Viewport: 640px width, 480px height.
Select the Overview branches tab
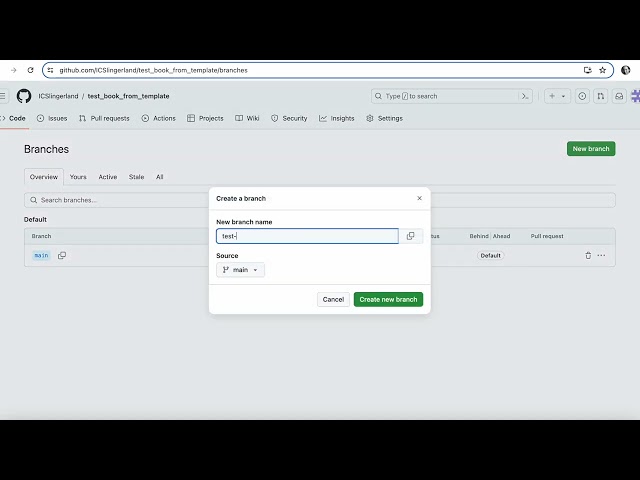(44, 177)
